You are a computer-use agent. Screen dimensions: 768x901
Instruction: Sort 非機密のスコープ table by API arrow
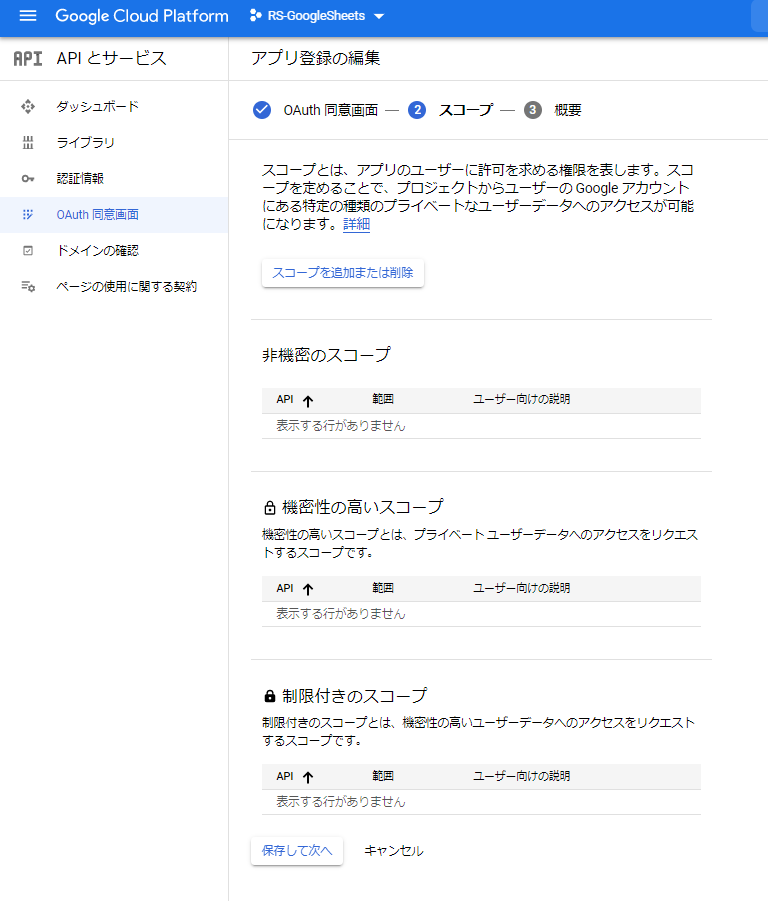308,401
